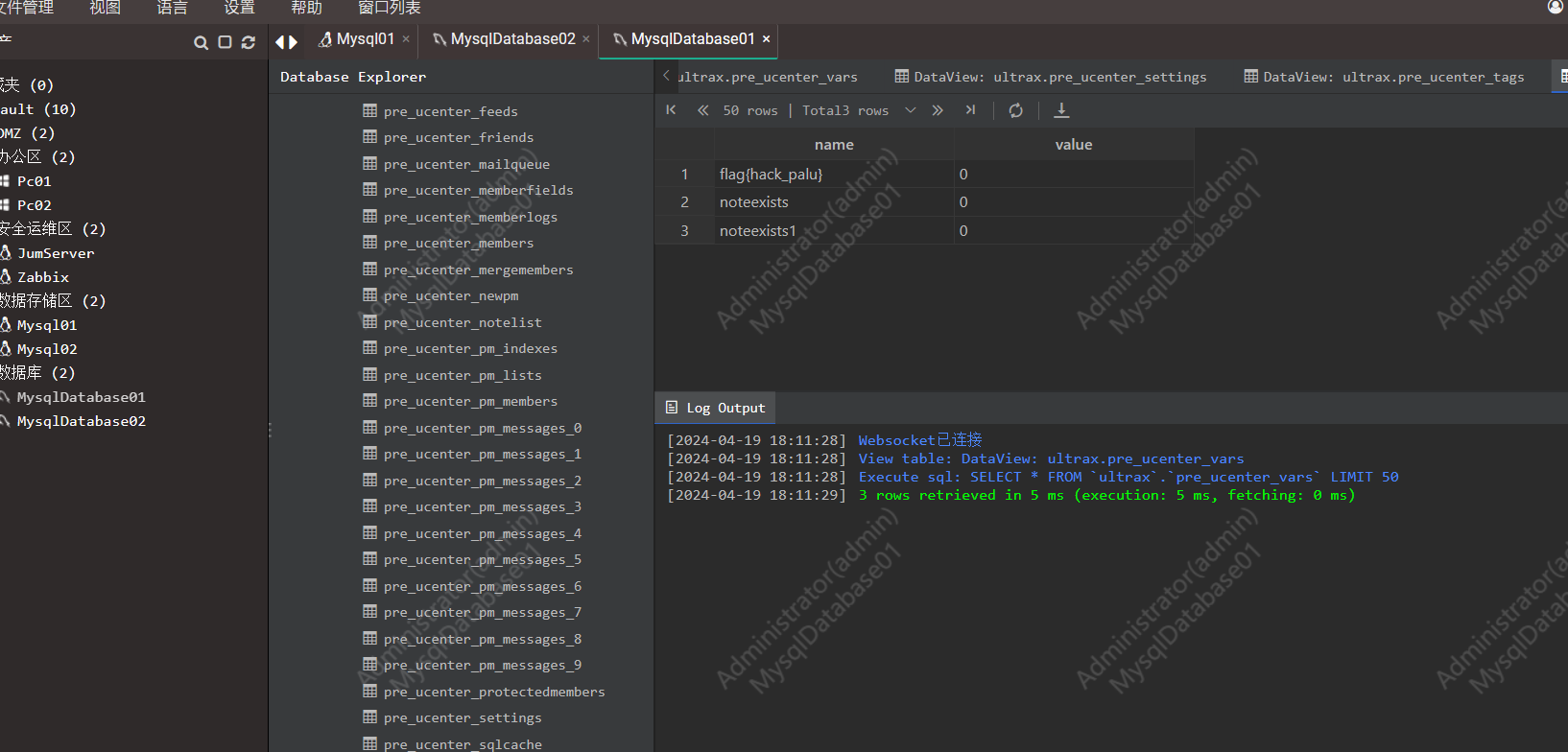Click the square expand icon in the asset sidebar

click(225, 42)
